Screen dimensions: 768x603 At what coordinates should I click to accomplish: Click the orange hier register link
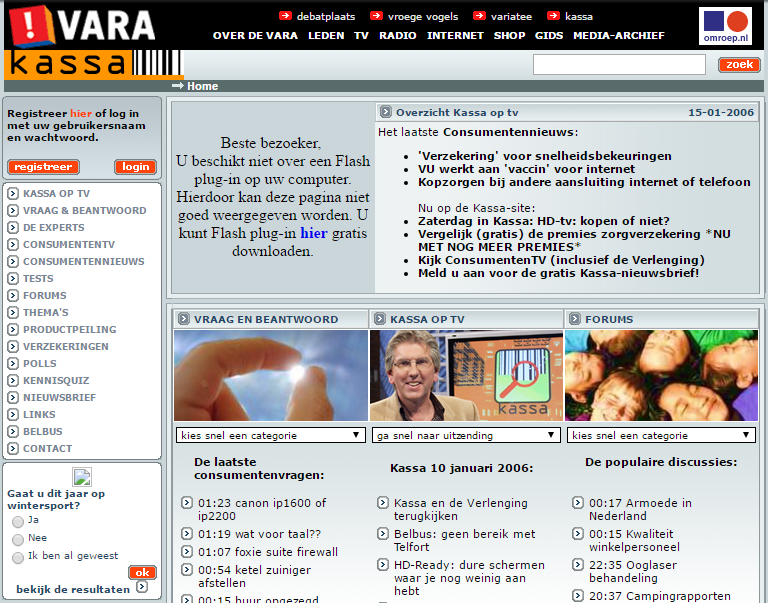pyautogui.click(x=81, y=113)
